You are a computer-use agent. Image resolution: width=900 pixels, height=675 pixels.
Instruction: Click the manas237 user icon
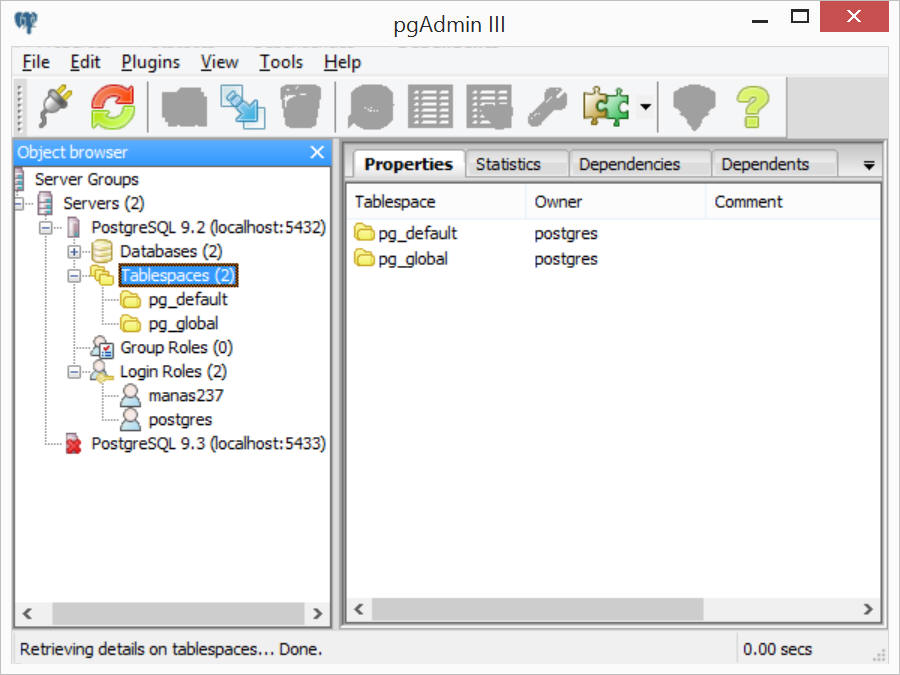coord(130,395)
